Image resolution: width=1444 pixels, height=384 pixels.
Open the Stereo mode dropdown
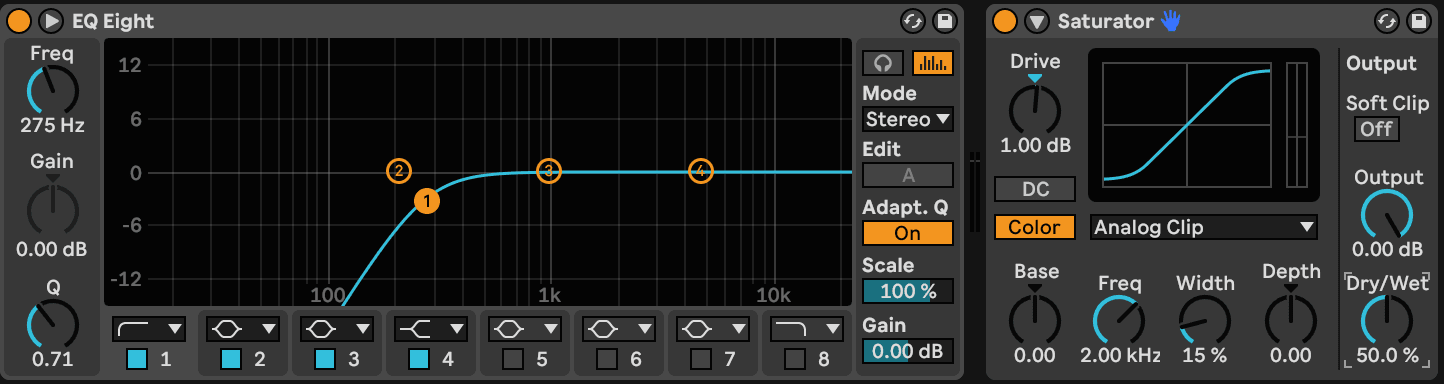(x=907, y=120)
